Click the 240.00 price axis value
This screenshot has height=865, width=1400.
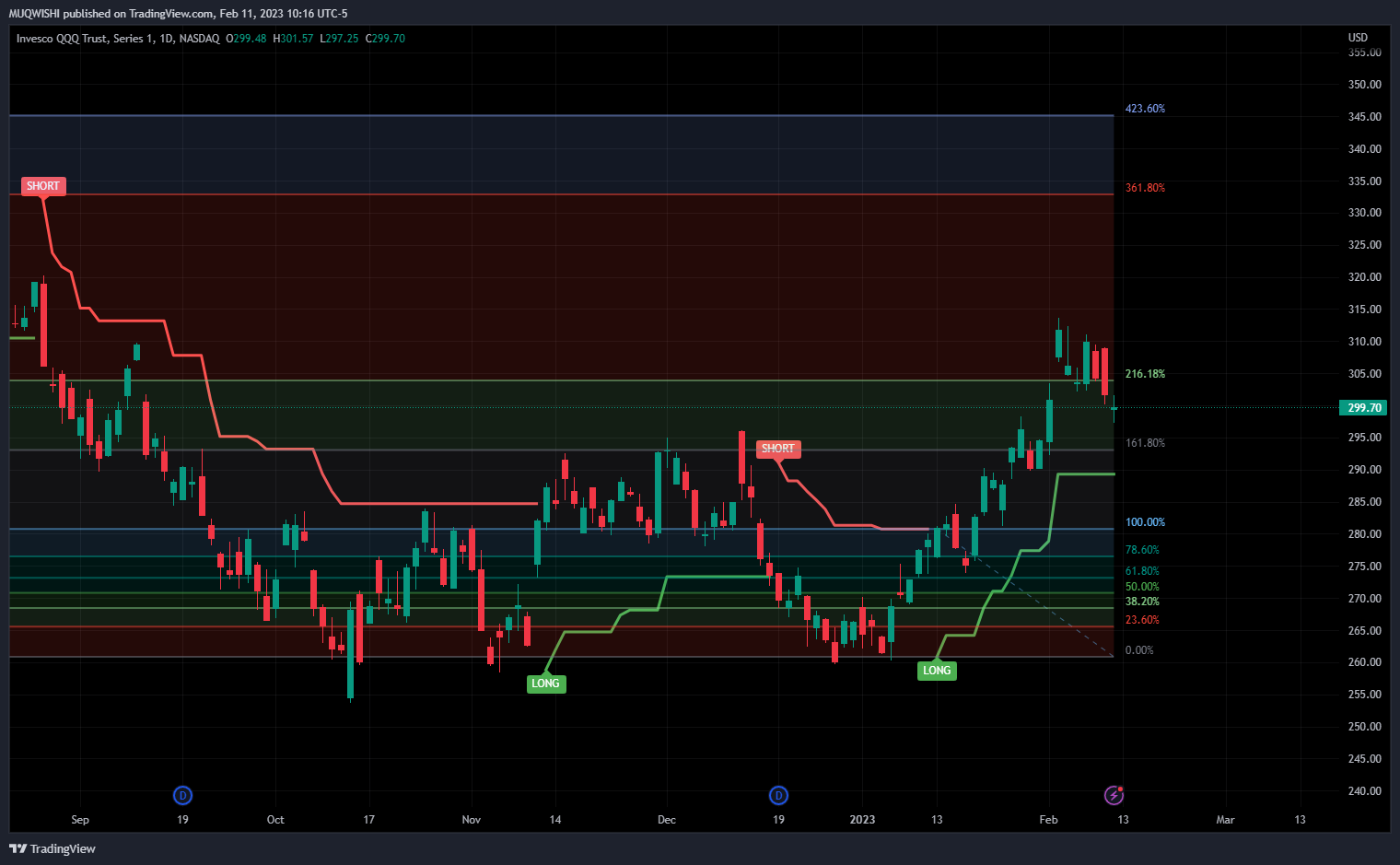tap(1364, 791)
